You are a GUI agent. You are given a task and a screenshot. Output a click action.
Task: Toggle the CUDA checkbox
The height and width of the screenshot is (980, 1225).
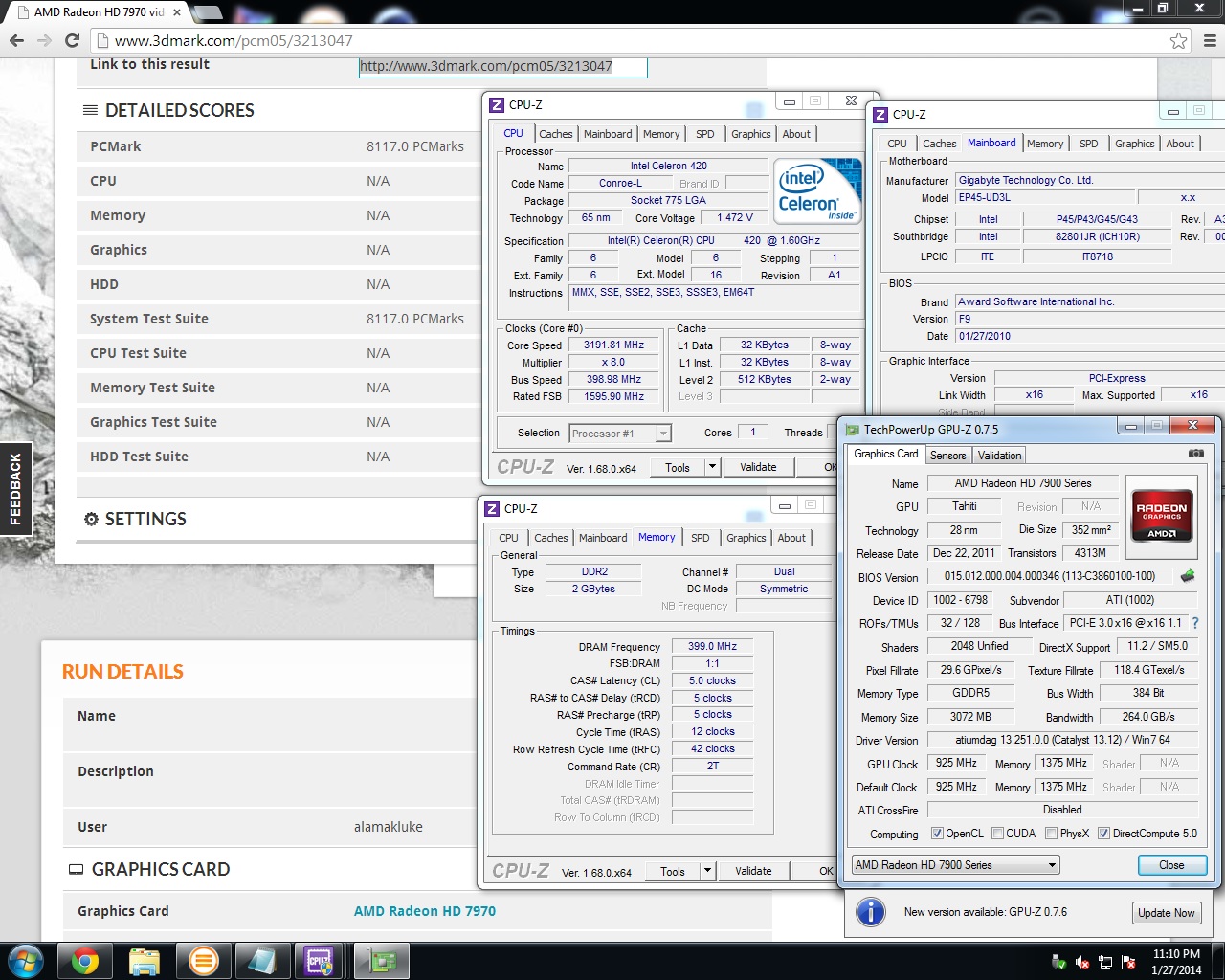(997, 834)
